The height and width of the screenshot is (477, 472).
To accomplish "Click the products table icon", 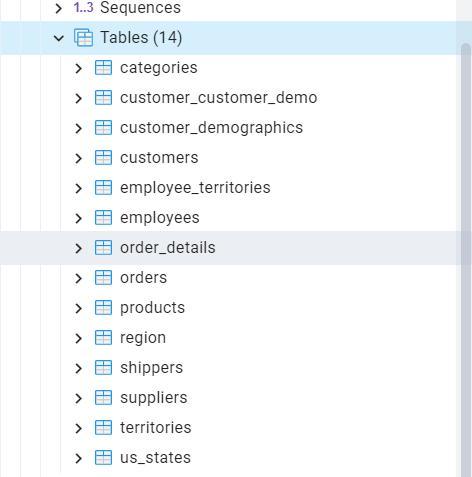I will (103, 308).
